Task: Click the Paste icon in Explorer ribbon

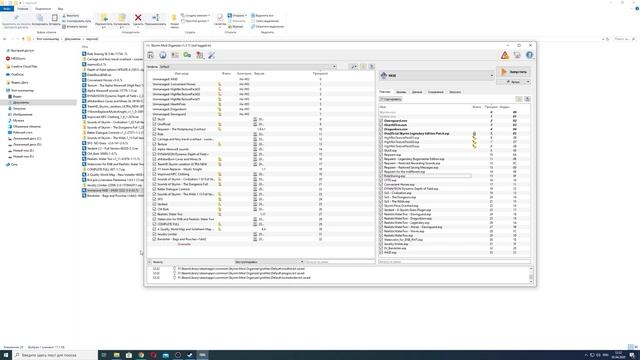Action: 54,18
